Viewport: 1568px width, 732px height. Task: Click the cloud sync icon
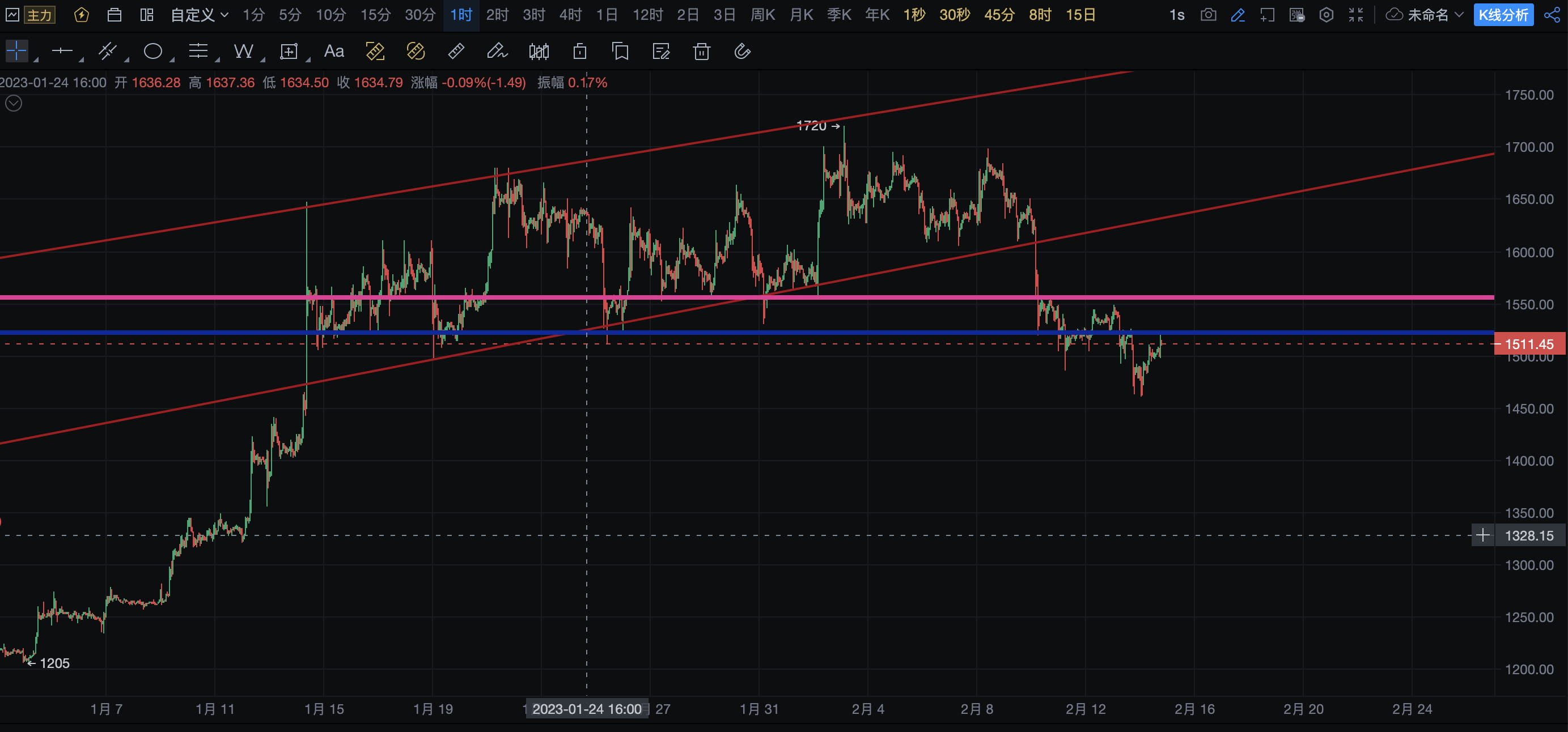1394,15
